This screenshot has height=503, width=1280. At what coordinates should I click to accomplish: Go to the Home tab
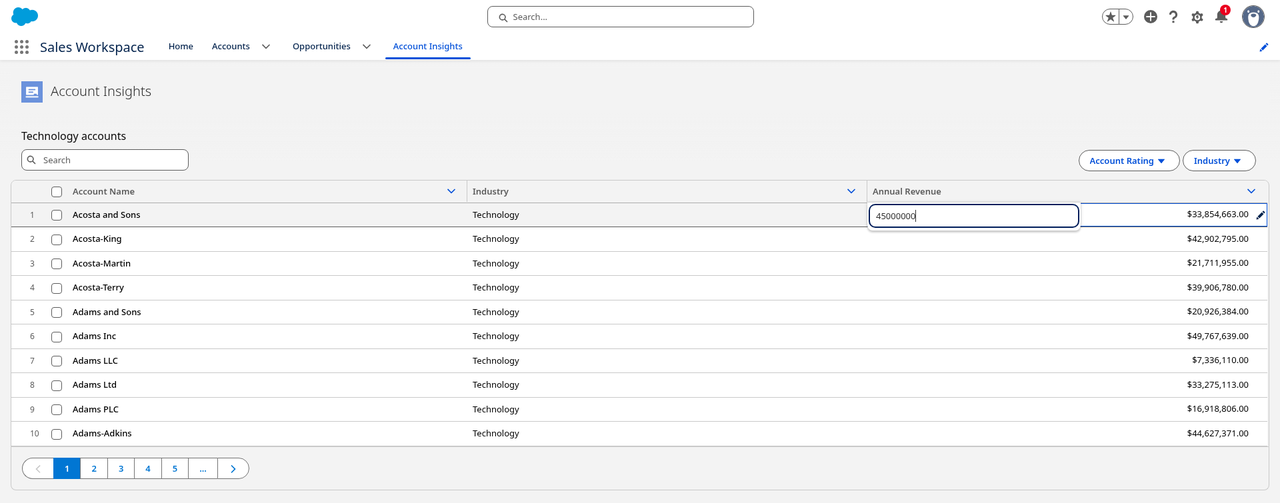181,47
